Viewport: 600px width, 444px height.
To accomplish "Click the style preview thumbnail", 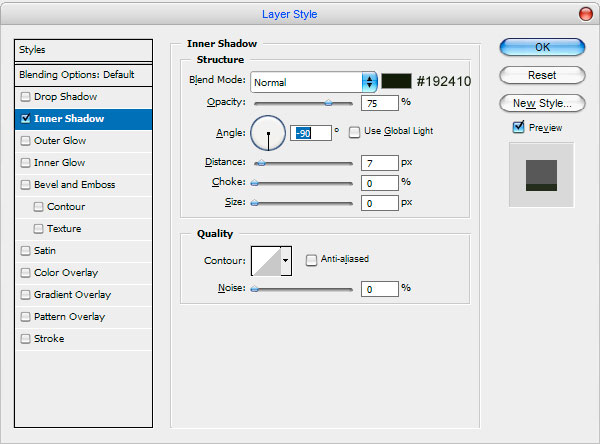I will coord(541,175).
